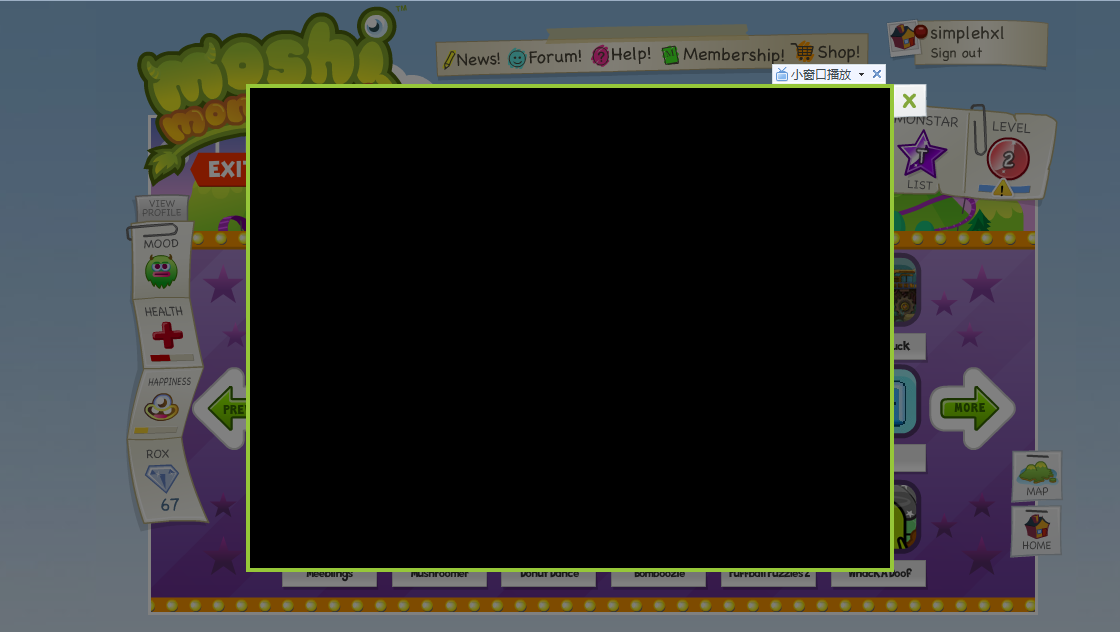1120x632 pixels.
Task: Go to the Membership! page
Action: pyautogui.click(x=723, y=54)
